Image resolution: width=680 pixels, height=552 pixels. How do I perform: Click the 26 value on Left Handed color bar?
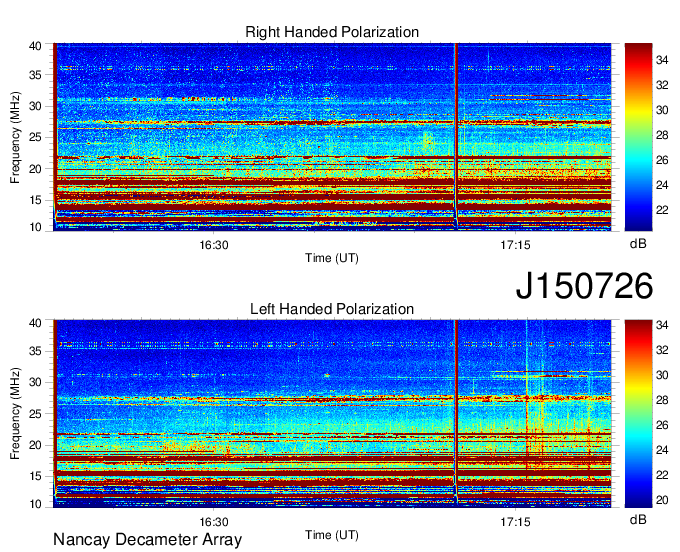pyautogui.click(x=662, y=425)
